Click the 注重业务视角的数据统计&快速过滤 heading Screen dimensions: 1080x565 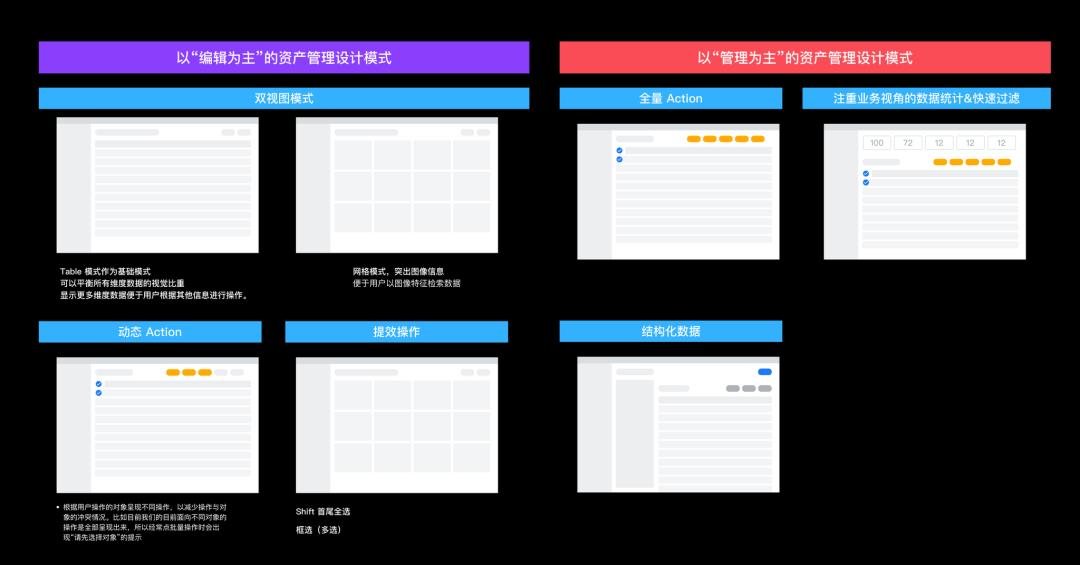(926, 98)
